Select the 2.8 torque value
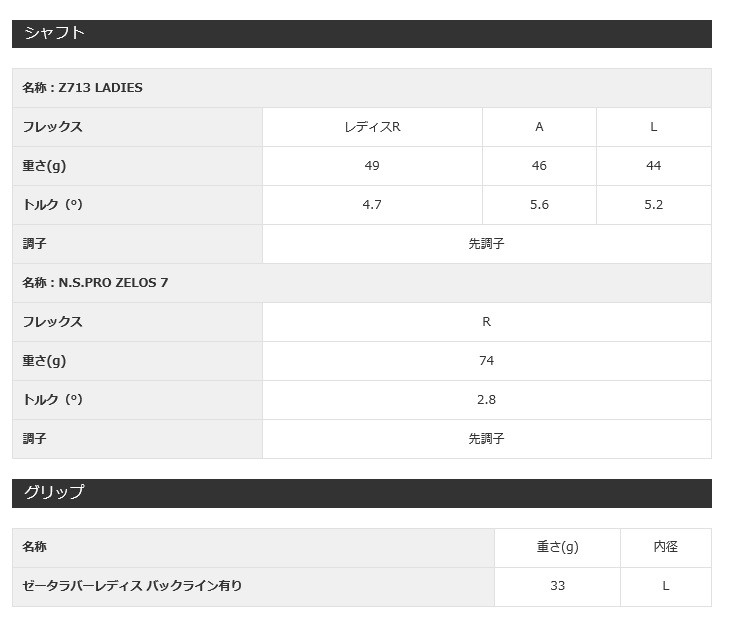This screenshot has width=733, height=633. click(x=486, y=400)
